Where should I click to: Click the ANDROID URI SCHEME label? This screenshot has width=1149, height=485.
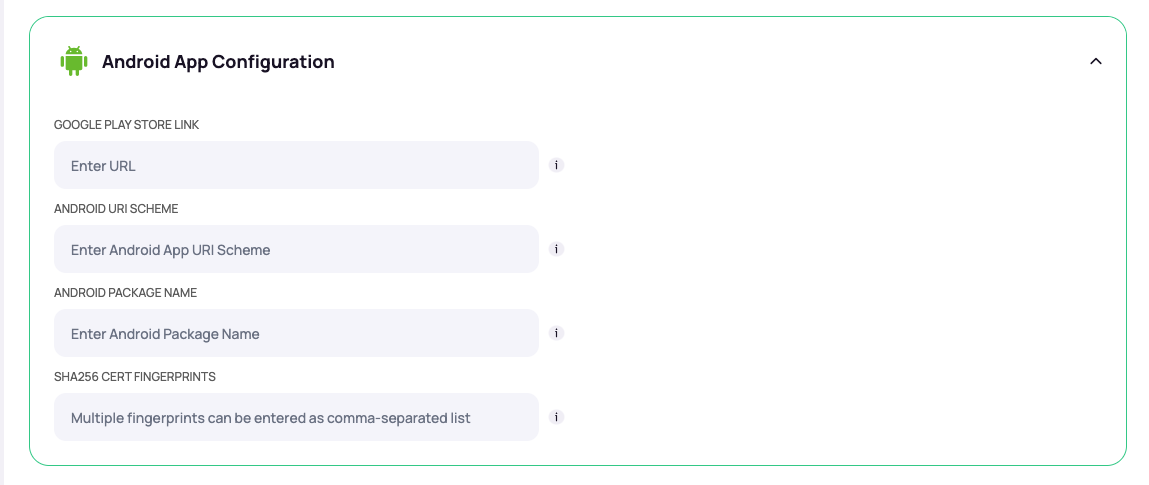click(x=116, y=209)
